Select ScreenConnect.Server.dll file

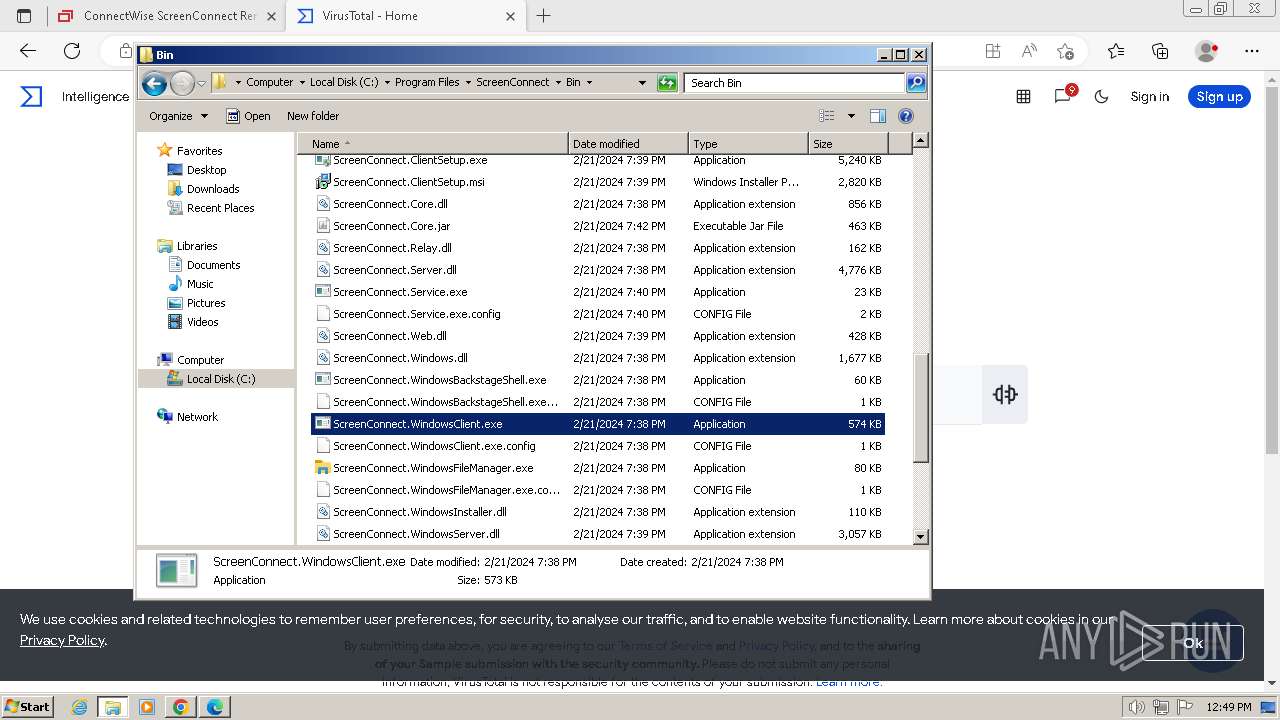(x=394, y=270)
